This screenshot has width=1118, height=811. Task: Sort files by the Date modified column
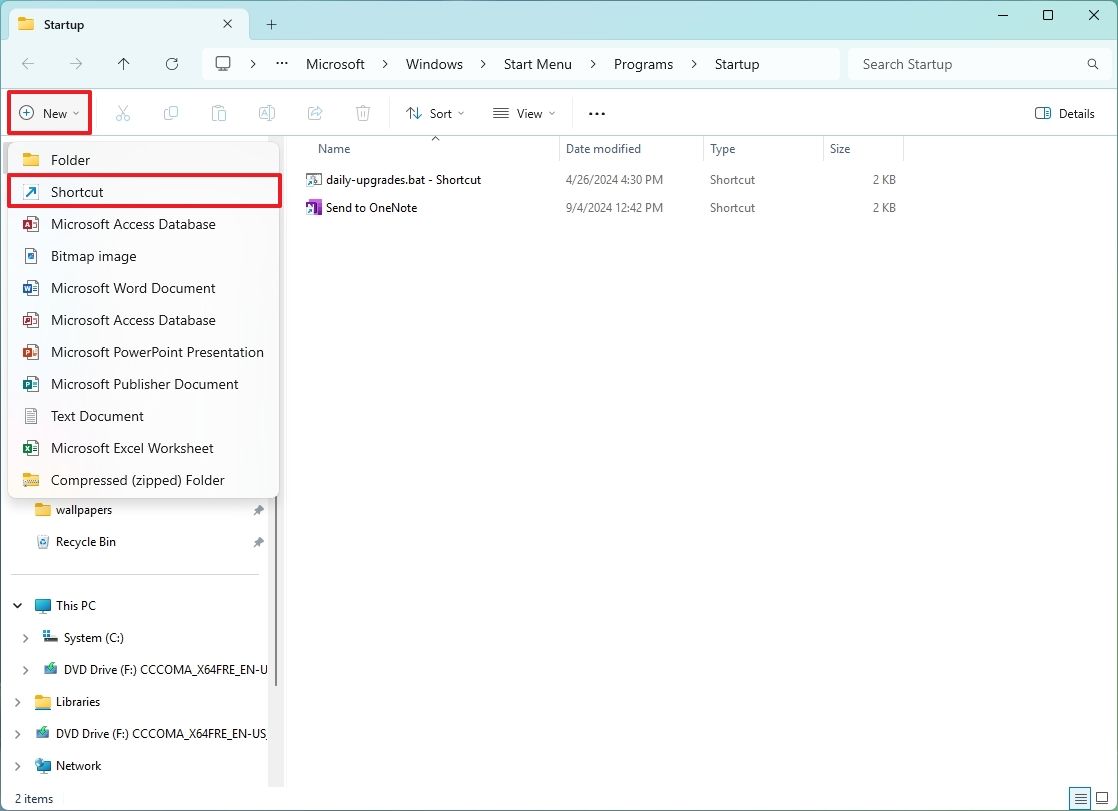click(603, 148)
